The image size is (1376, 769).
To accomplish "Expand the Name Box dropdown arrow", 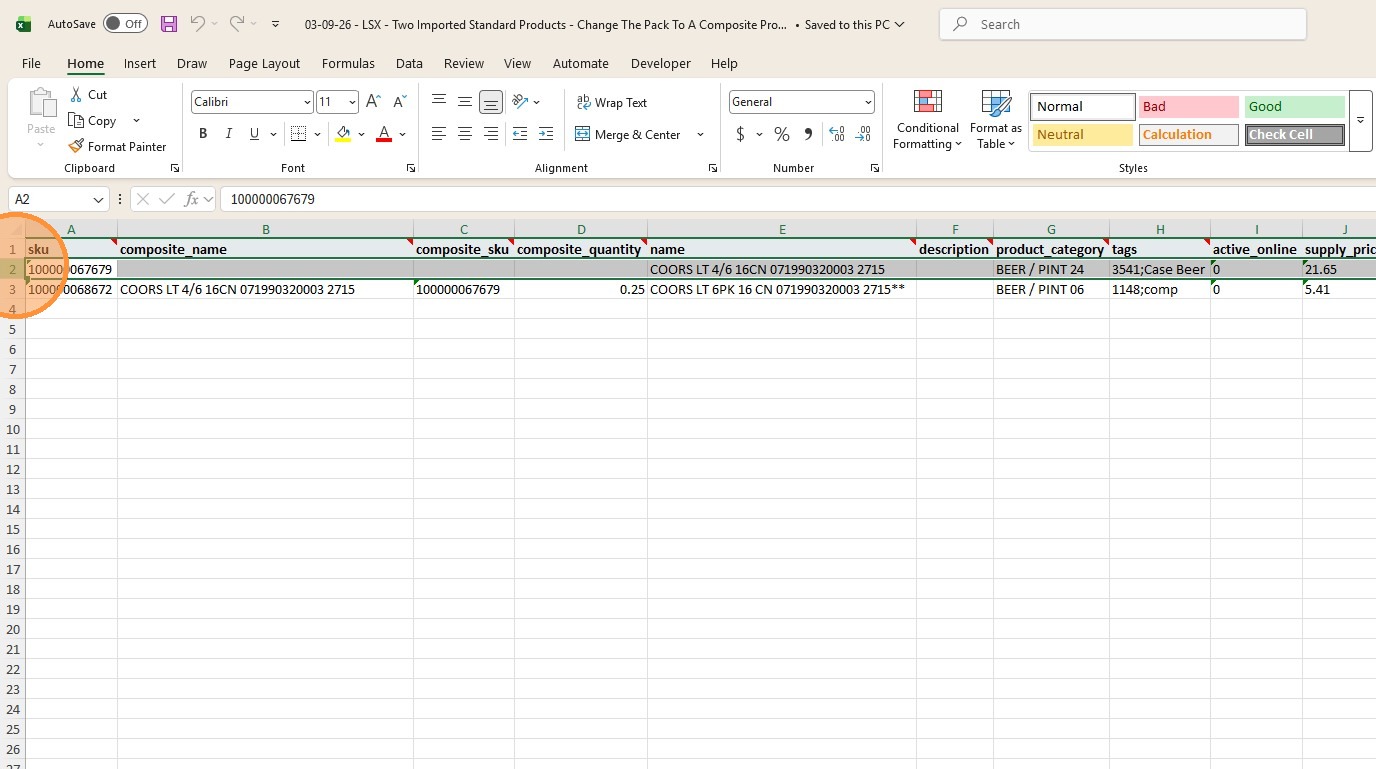I will click(98, 199).
